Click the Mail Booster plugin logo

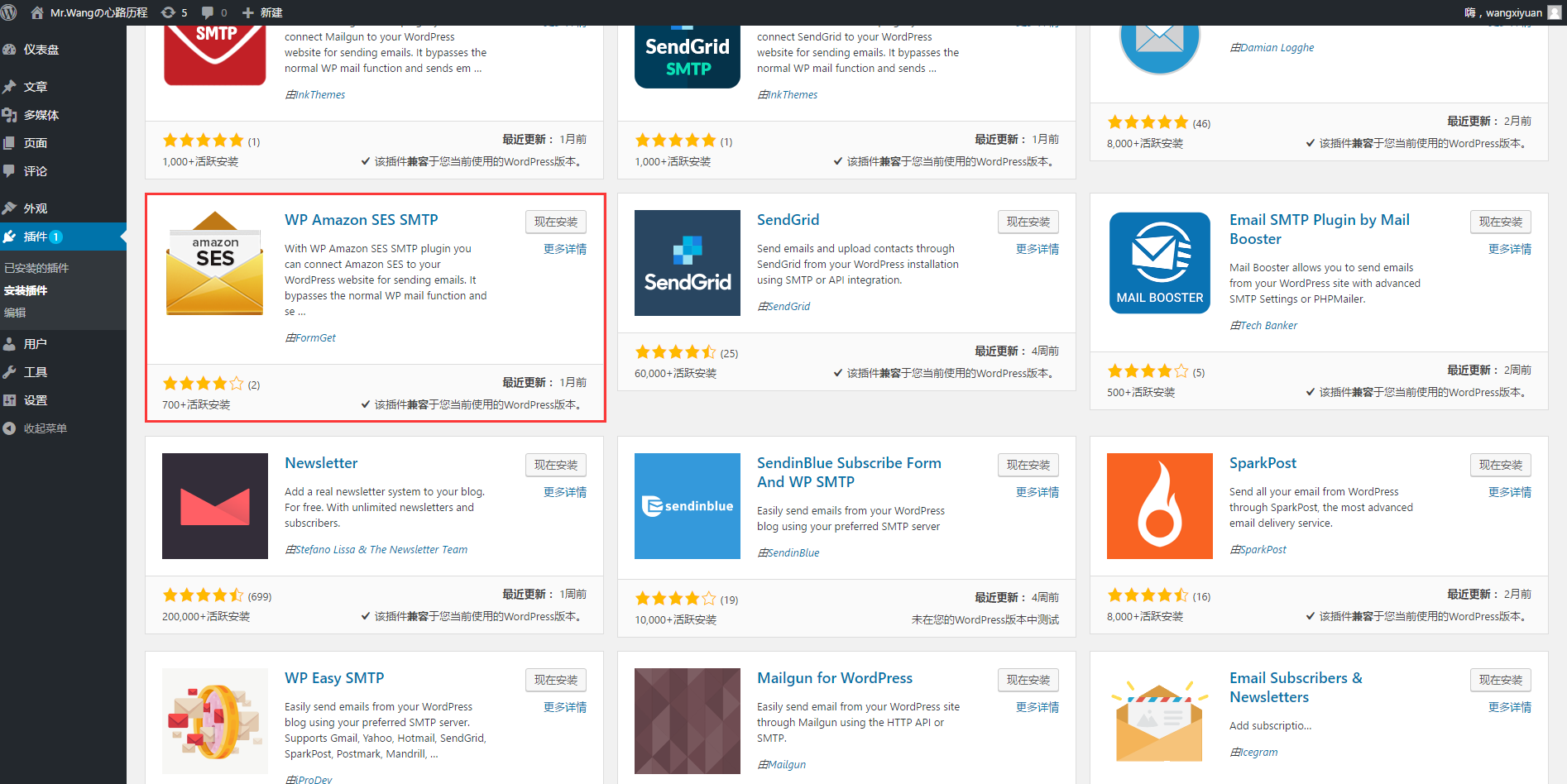(1159, 263)
